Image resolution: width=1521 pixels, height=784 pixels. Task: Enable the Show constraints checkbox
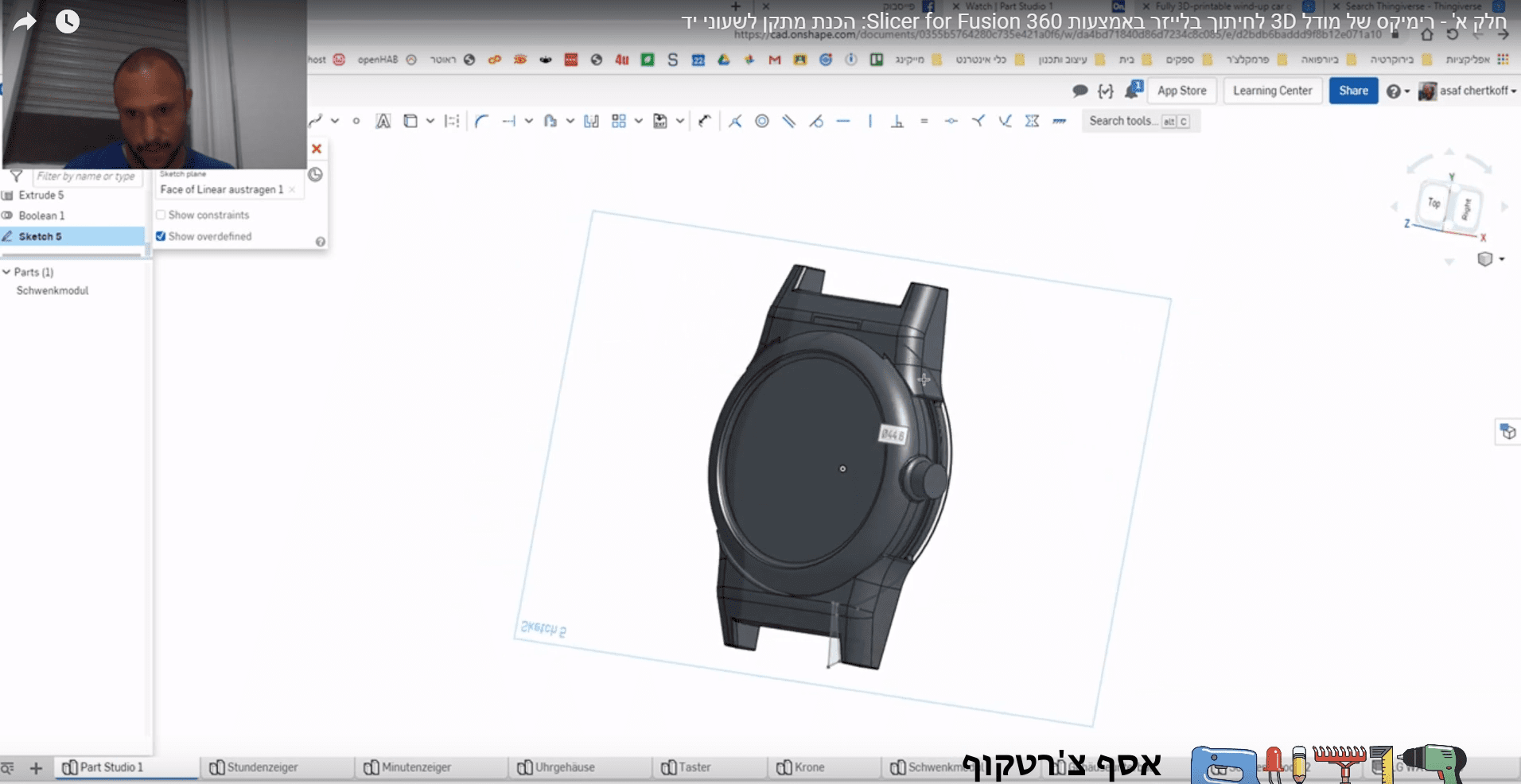(161, 215)
